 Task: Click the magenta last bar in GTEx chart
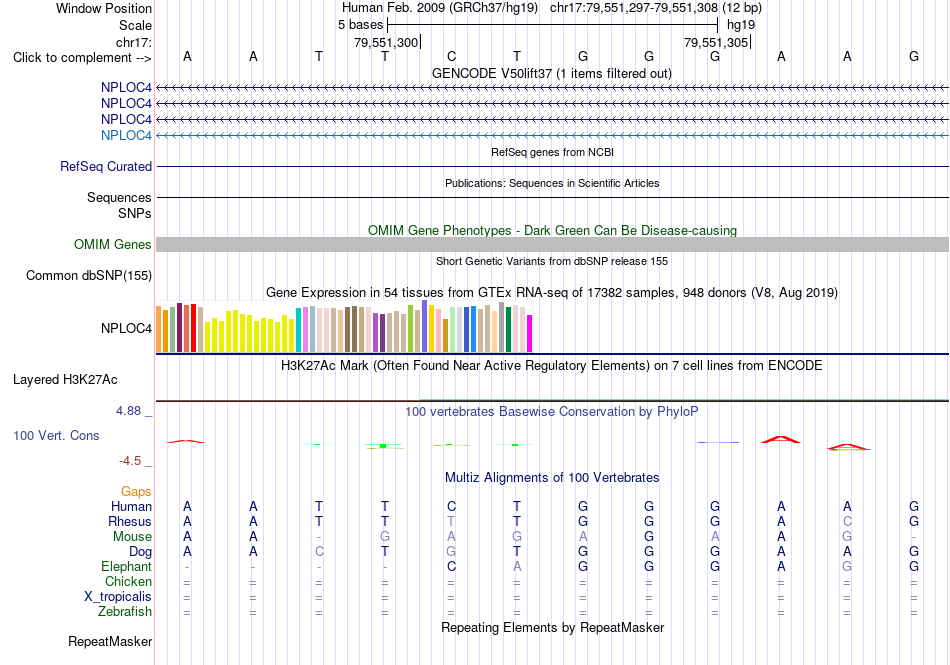click(530, 333)
